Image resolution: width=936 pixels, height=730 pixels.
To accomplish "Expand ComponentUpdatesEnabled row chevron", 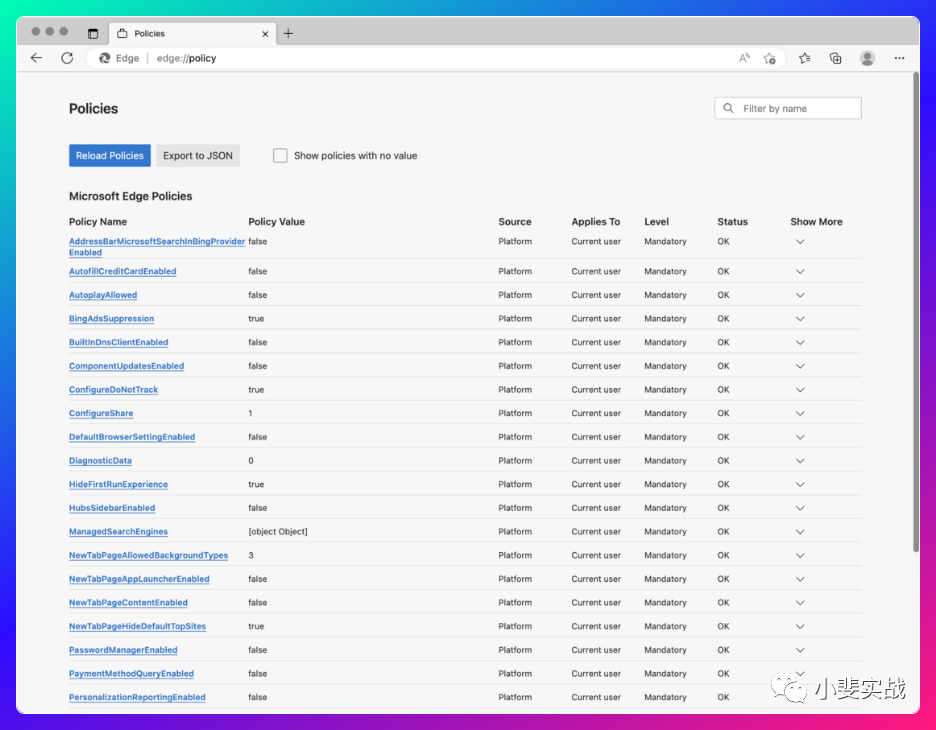I will (x=800, y=366).
